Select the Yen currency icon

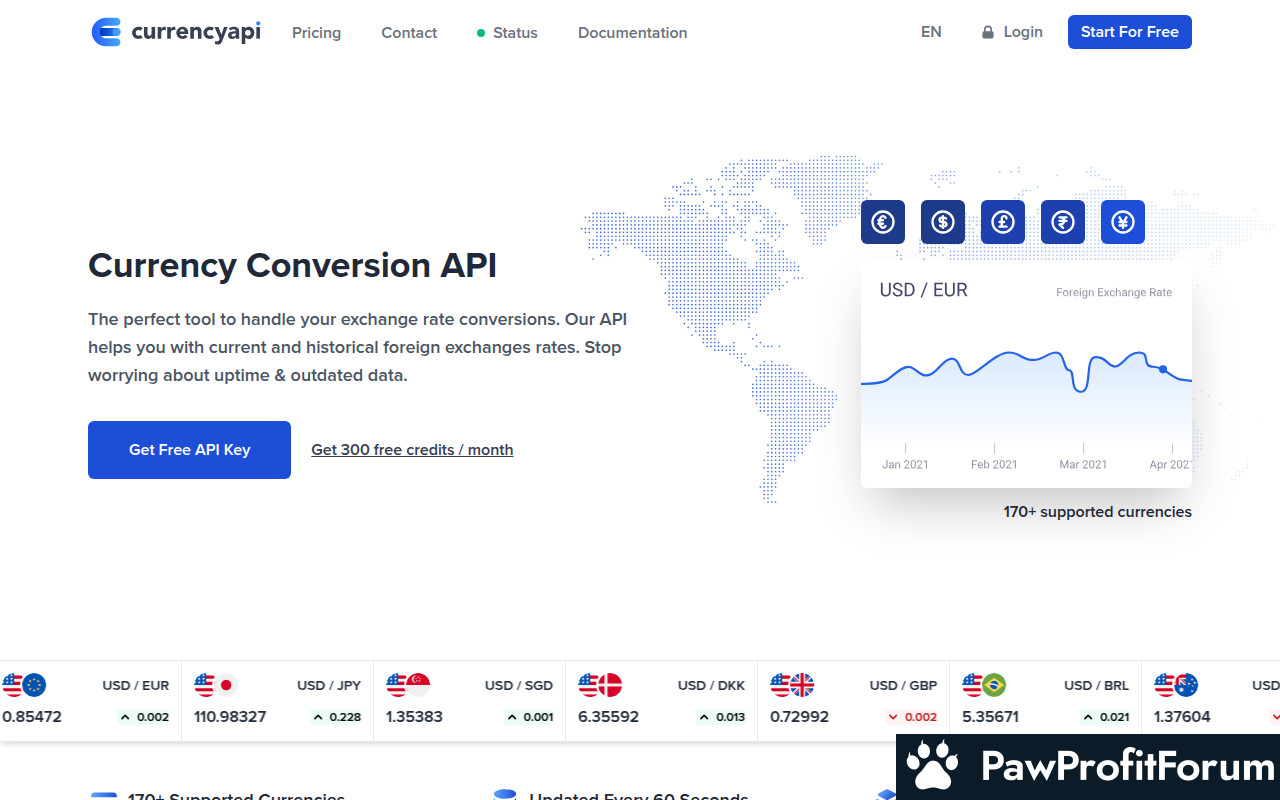point(1123,222)
